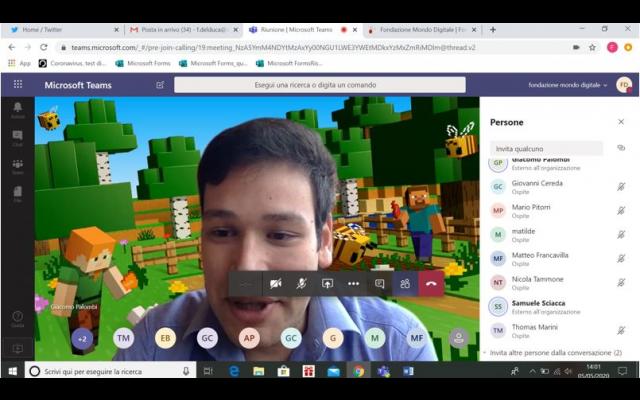Open File Explorer from taskbar

click(259, 371)
